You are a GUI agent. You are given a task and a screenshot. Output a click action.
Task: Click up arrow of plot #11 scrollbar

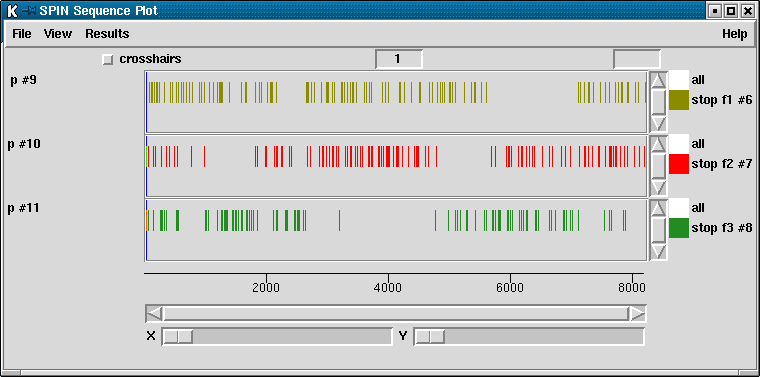point(658,208)
